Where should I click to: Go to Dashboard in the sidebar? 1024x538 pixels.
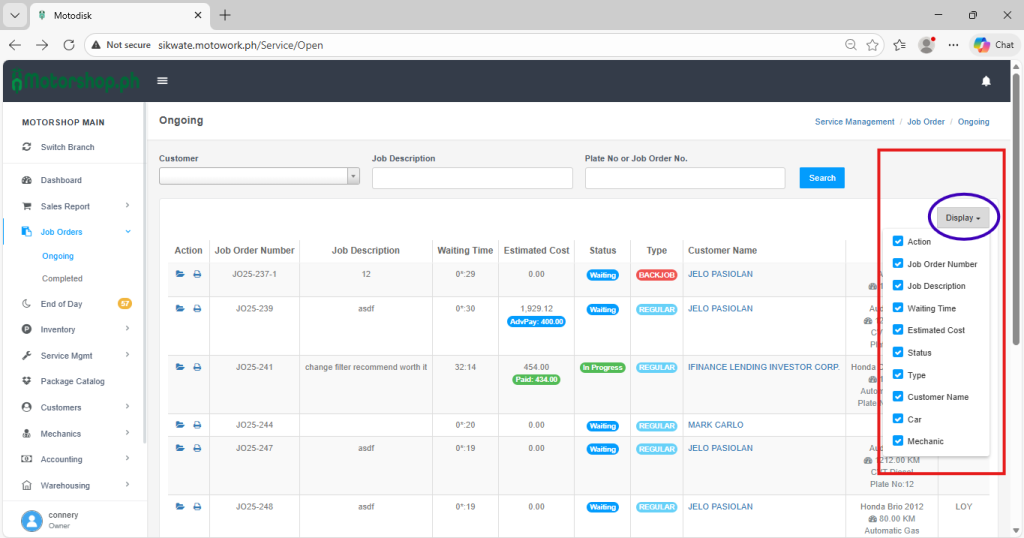pos(61,180)
